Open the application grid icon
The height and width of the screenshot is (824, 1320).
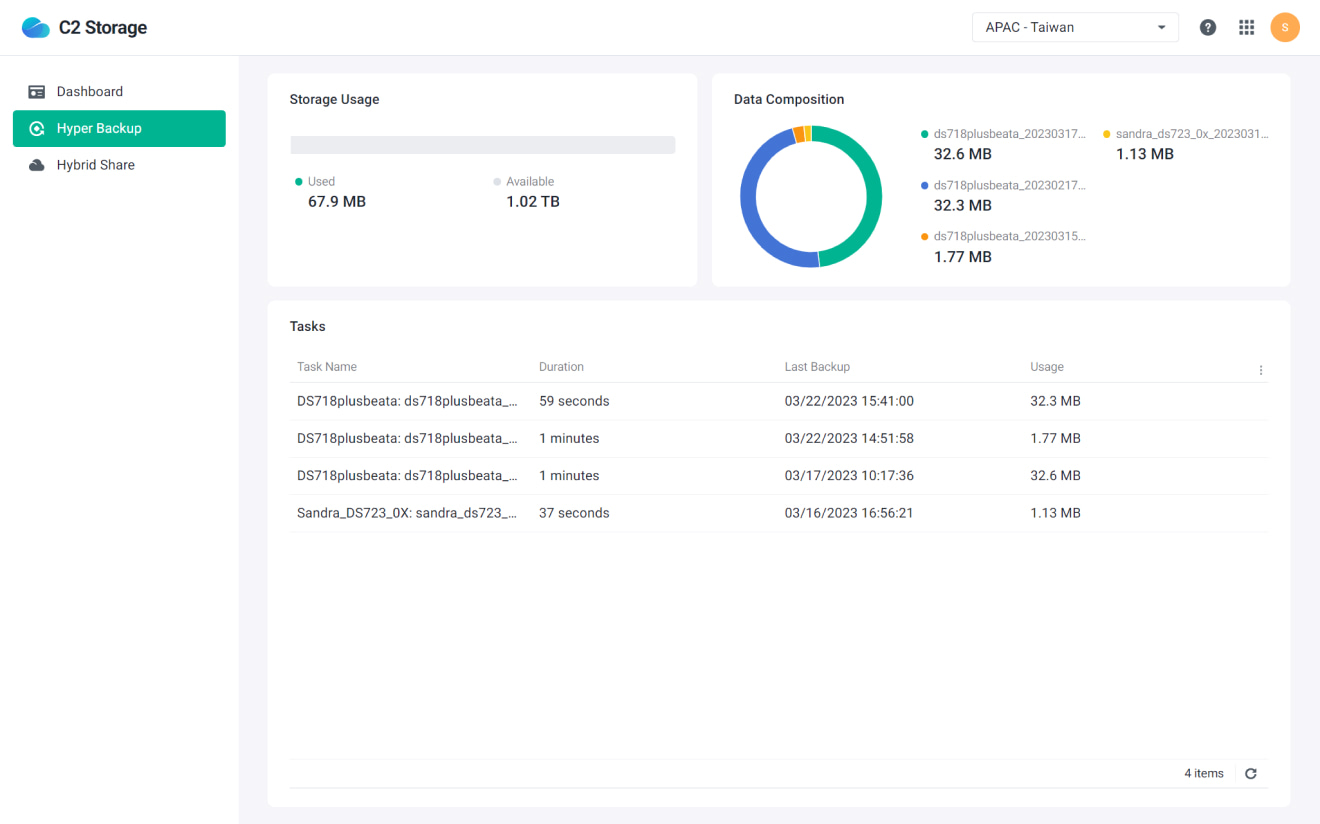(x=1246, y=27)
